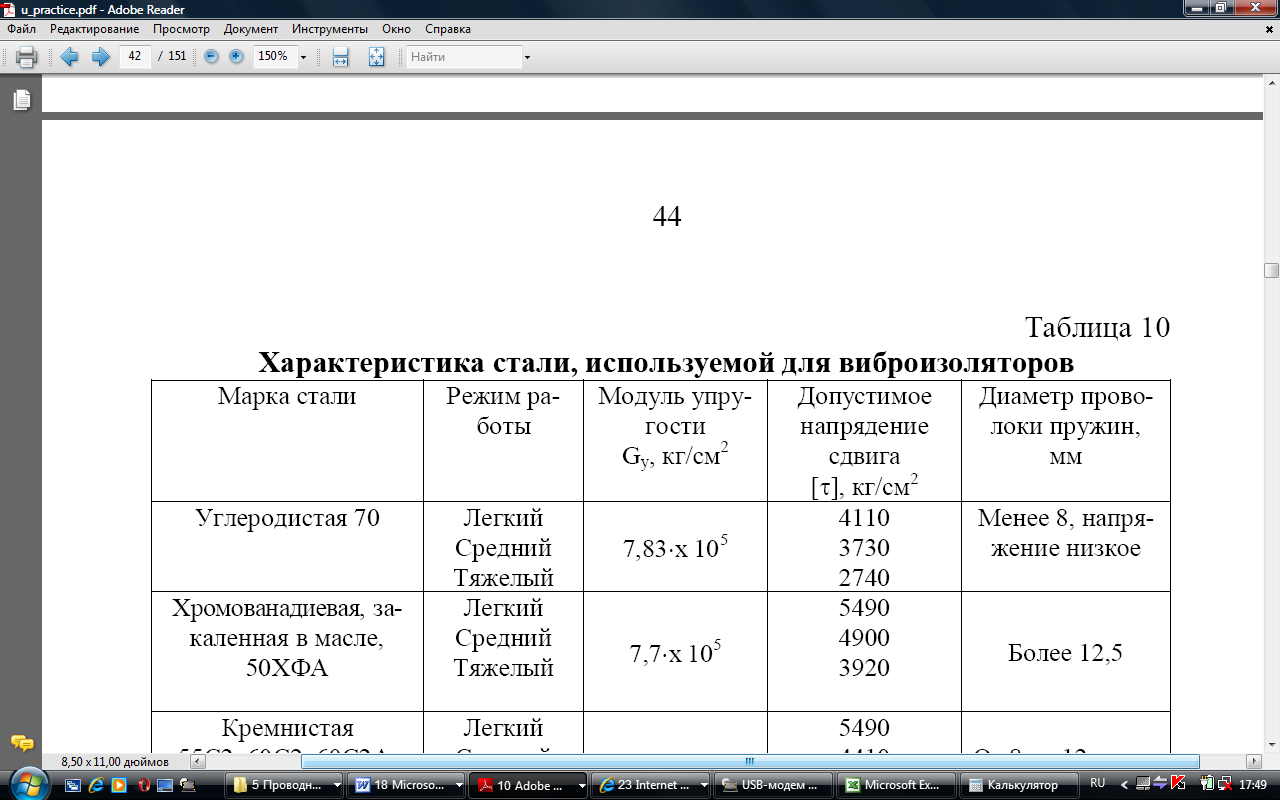Open the 23 Internet Explorer taskbar group
This screenshot has width=1280, height=800.
click(x=650, y=785)
